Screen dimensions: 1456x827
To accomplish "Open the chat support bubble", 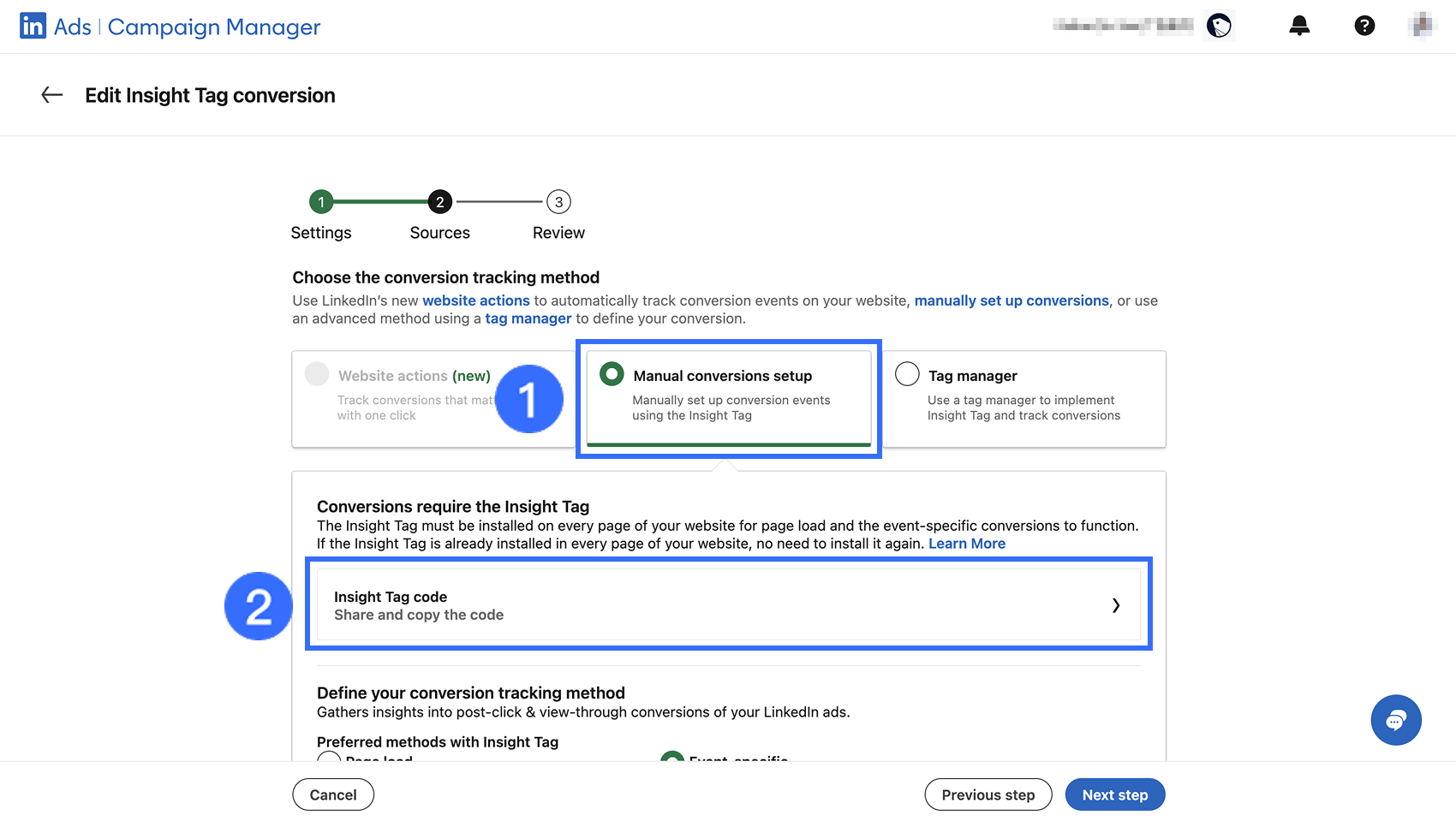I will click(x=1395, y=720).
